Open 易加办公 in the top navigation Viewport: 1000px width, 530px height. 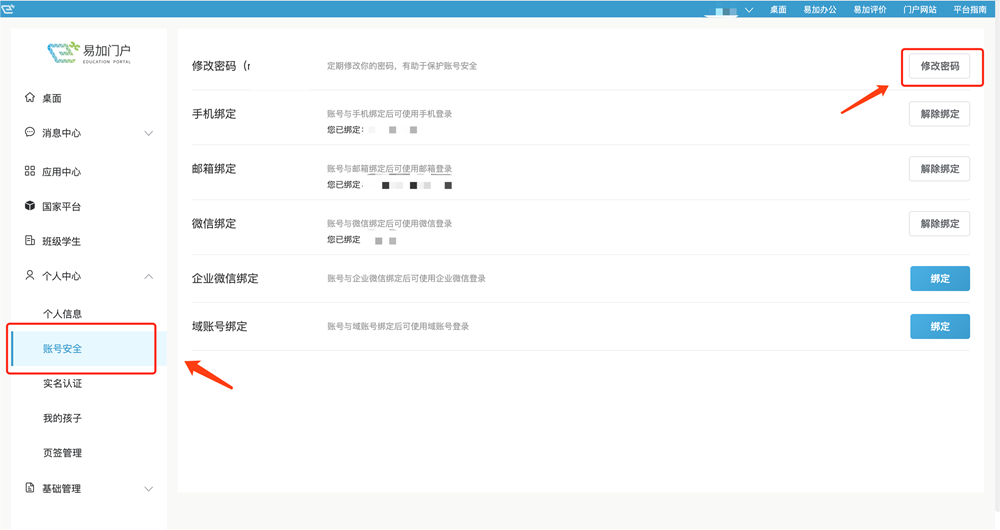pos(820,10)
